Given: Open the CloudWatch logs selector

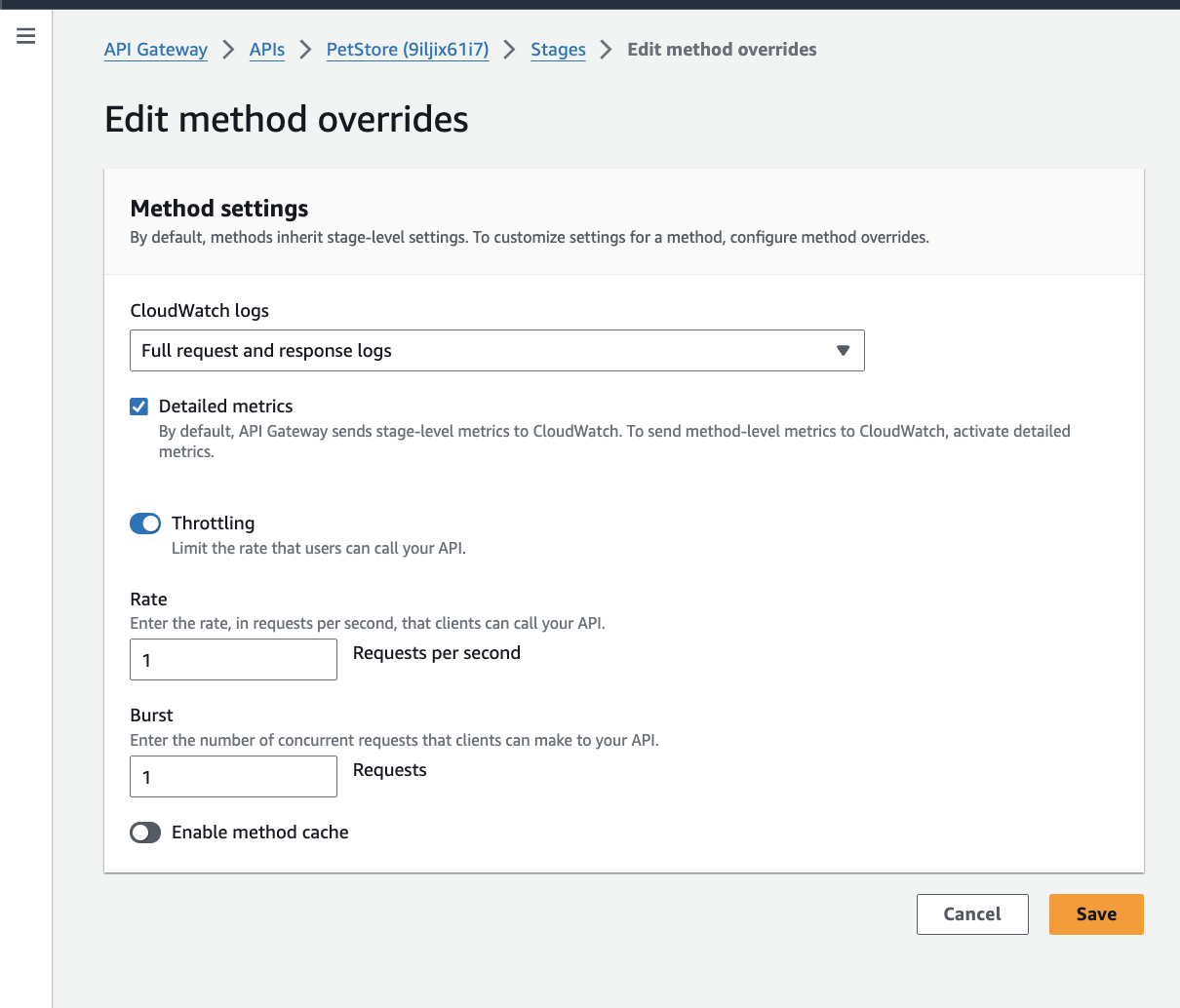Looking at the screenshot, I should pos(497,350).
